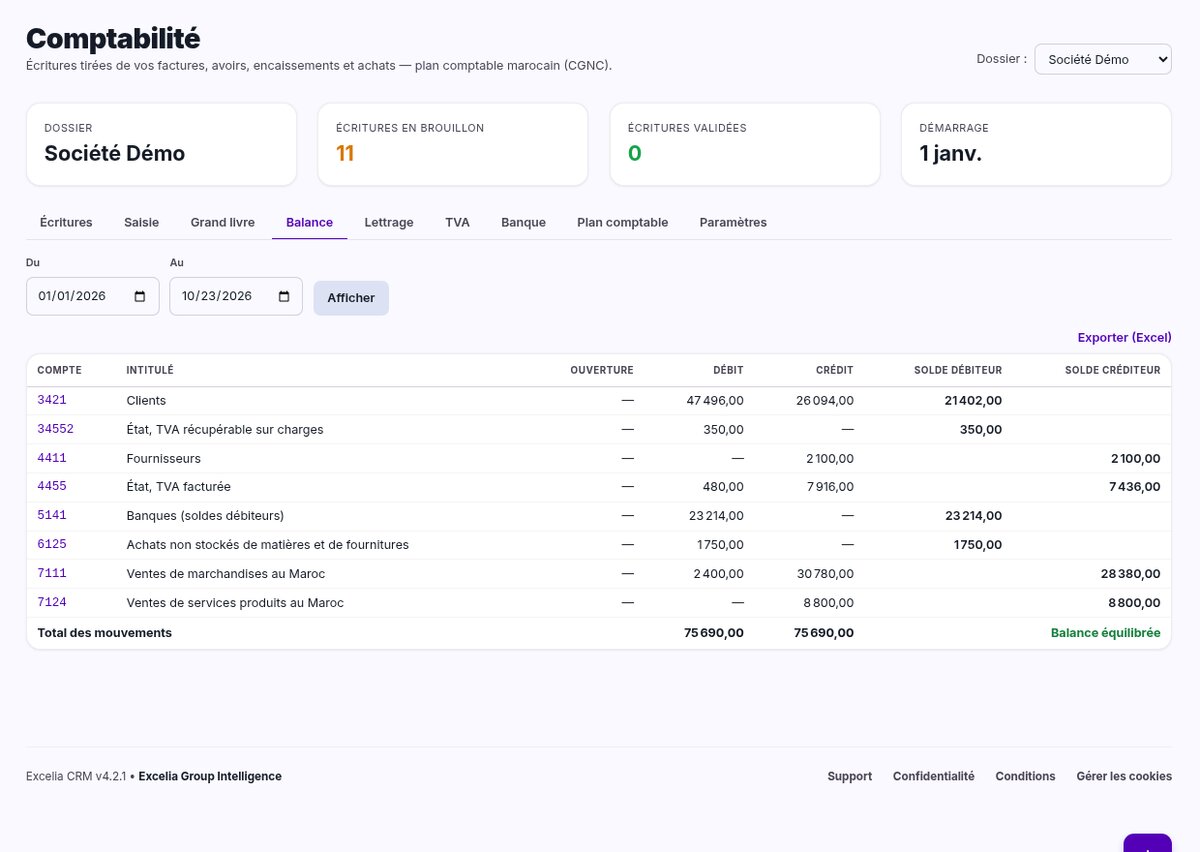The height and width of the screenshot is (852, 1200).
Task: Click the Dossier card titled Société Démo
Action: 161,144
